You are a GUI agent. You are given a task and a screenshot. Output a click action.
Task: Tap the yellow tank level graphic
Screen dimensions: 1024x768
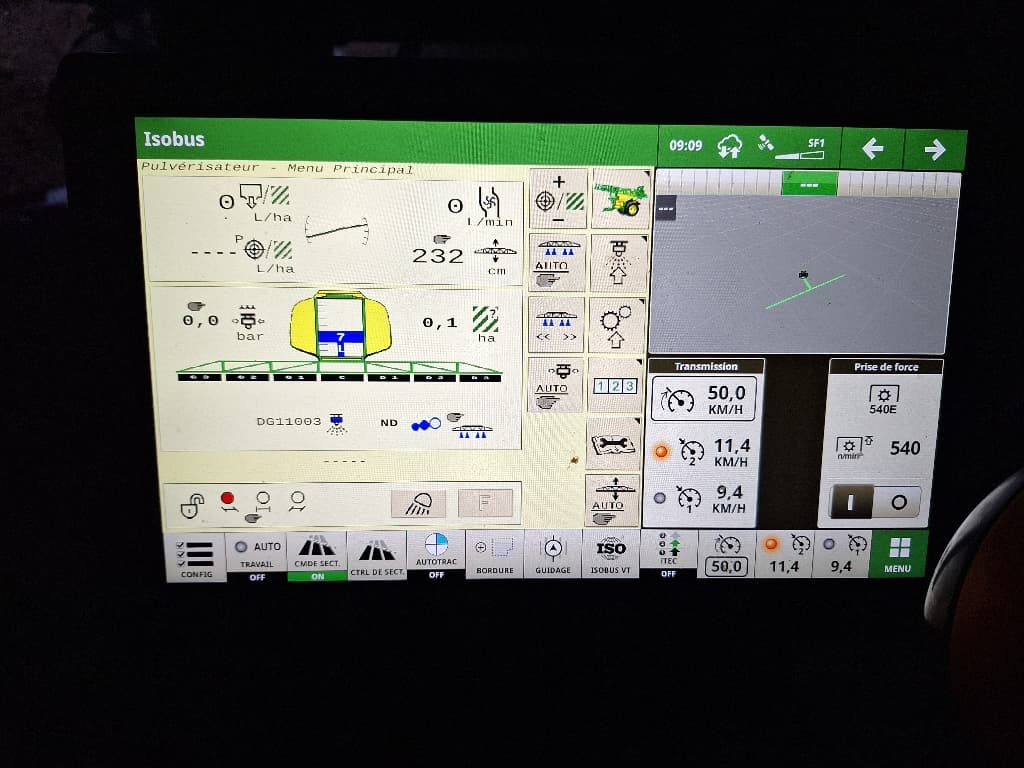(340, 325)
